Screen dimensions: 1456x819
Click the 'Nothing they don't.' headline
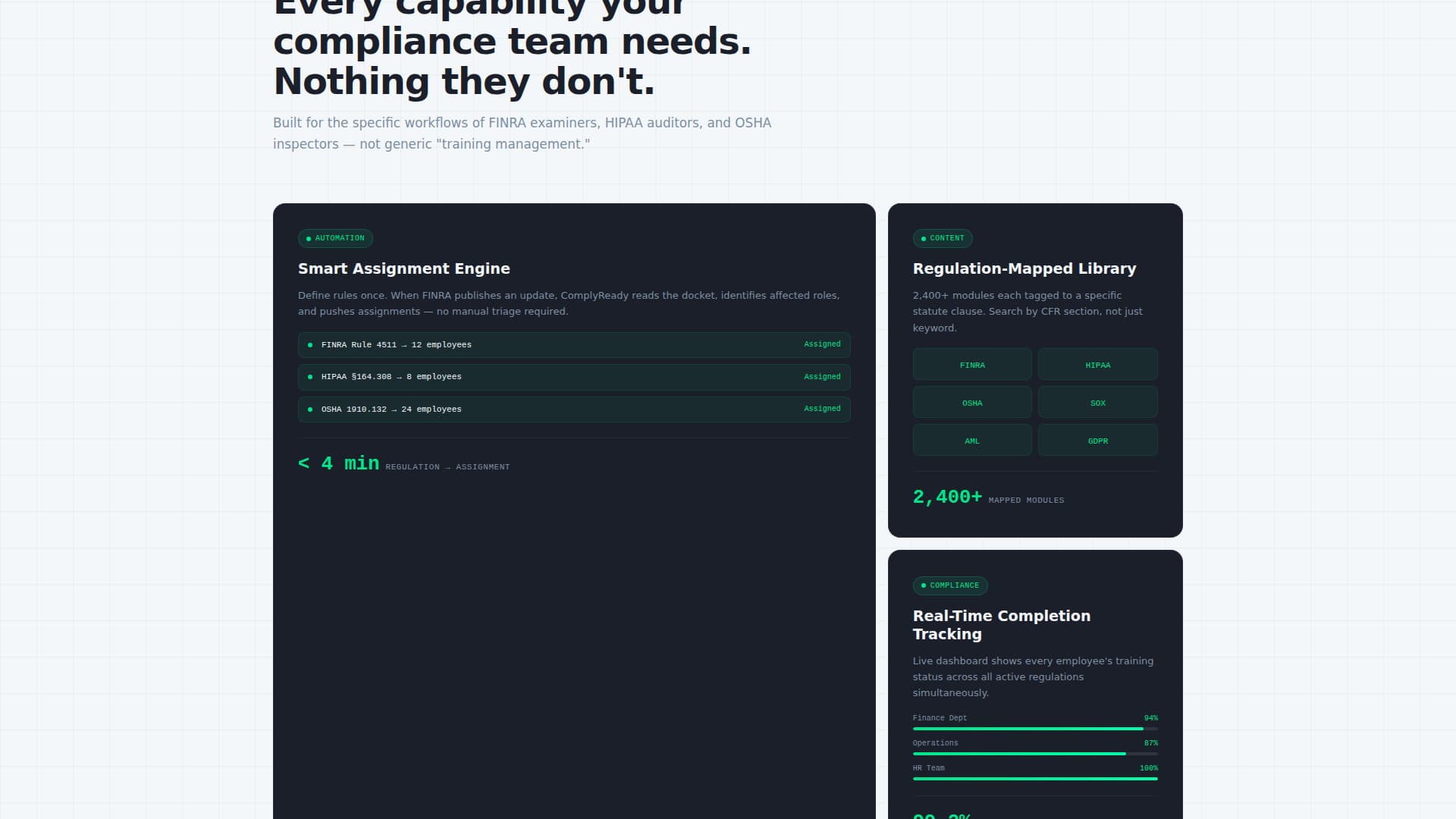click(x=464, y=81)
